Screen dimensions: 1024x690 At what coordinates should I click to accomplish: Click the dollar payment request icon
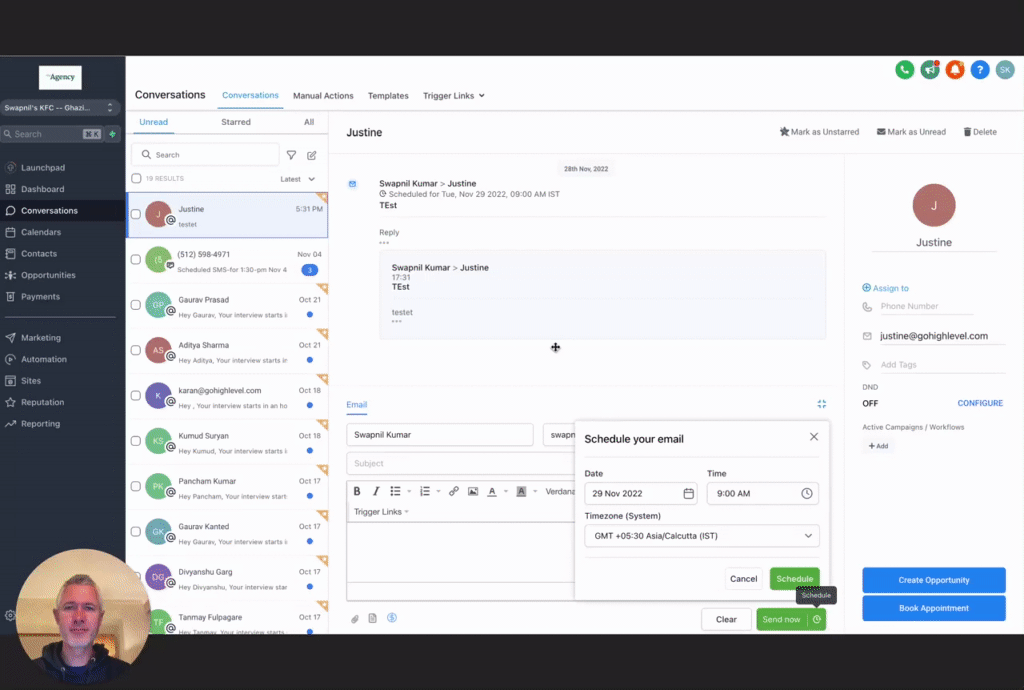click(x=392, y=618)
